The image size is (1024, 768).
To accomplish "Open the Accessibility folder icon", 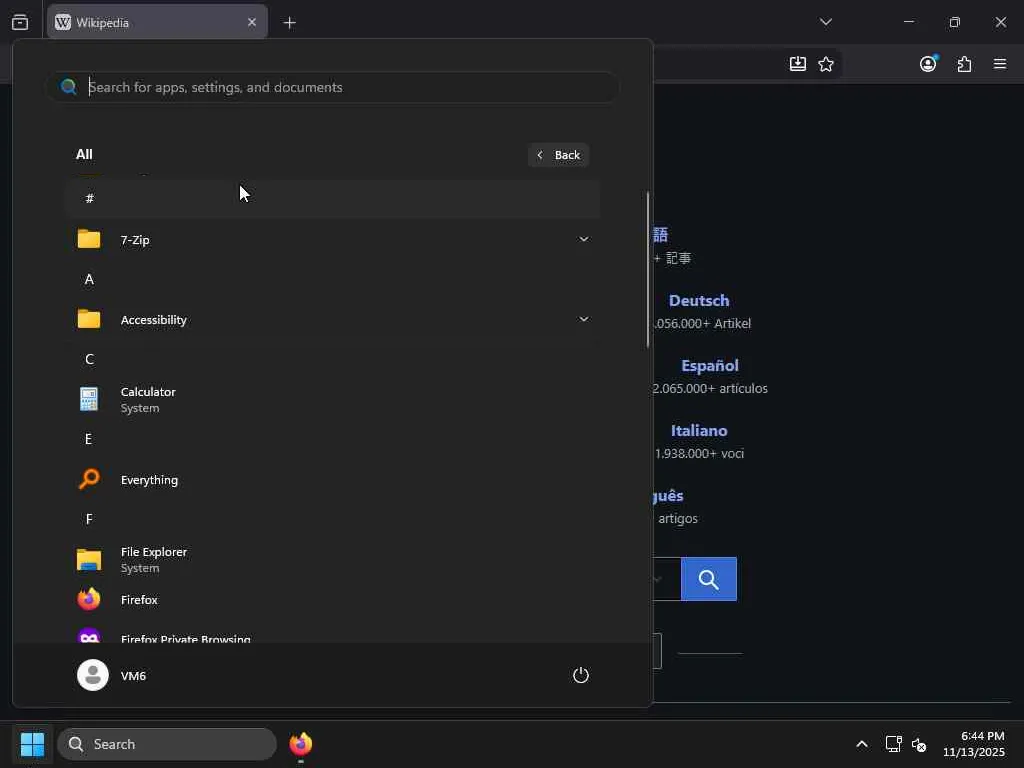I will 89,319.
